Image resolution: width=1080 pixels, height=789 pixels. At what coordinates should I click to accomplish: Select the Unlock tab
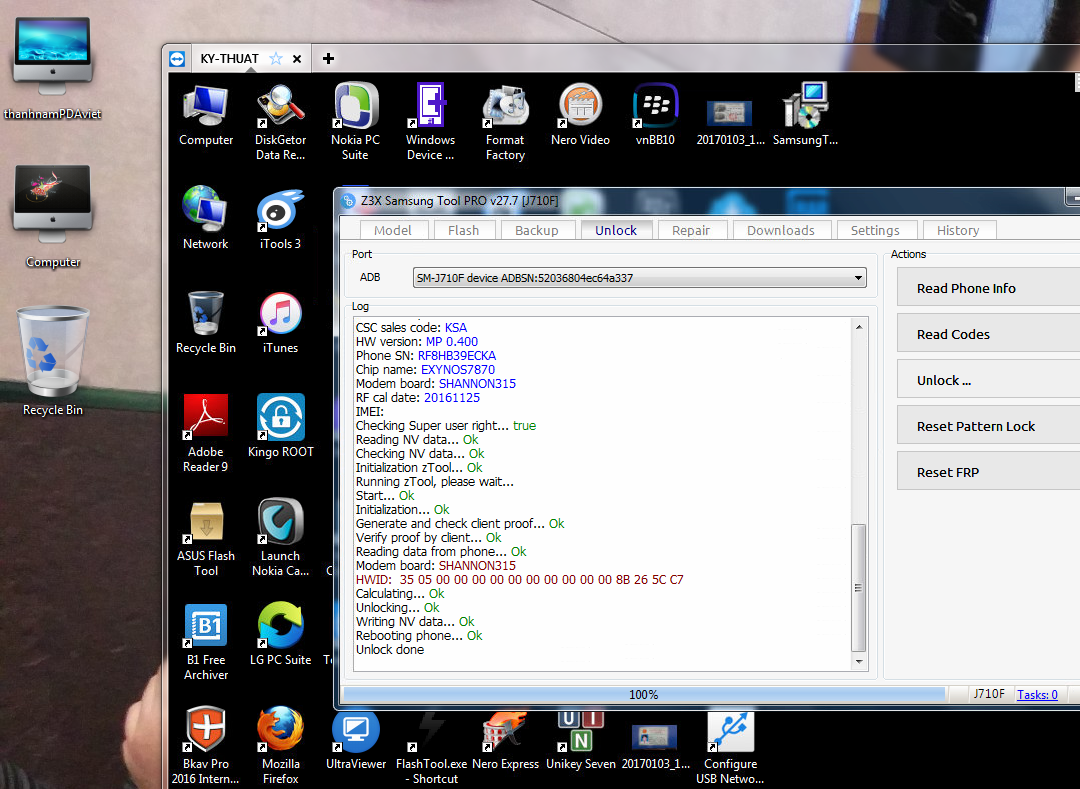click(616, 230)
